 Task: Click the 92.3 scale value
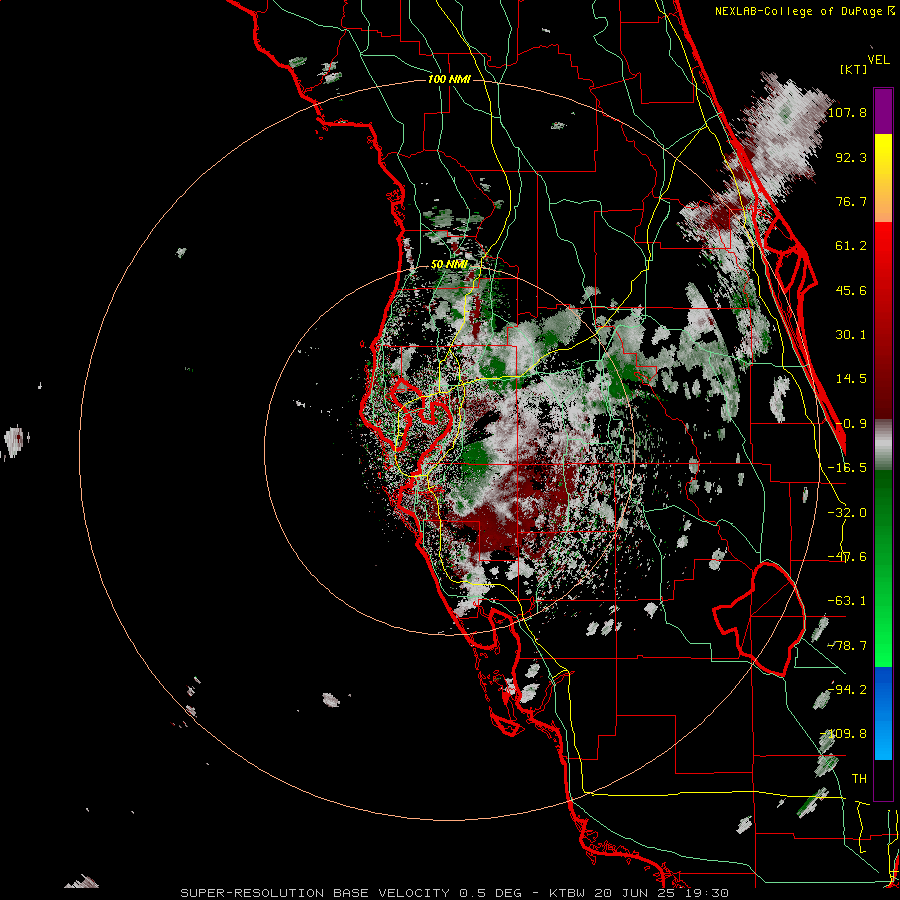pyautogui.click(x=851, y=157)
